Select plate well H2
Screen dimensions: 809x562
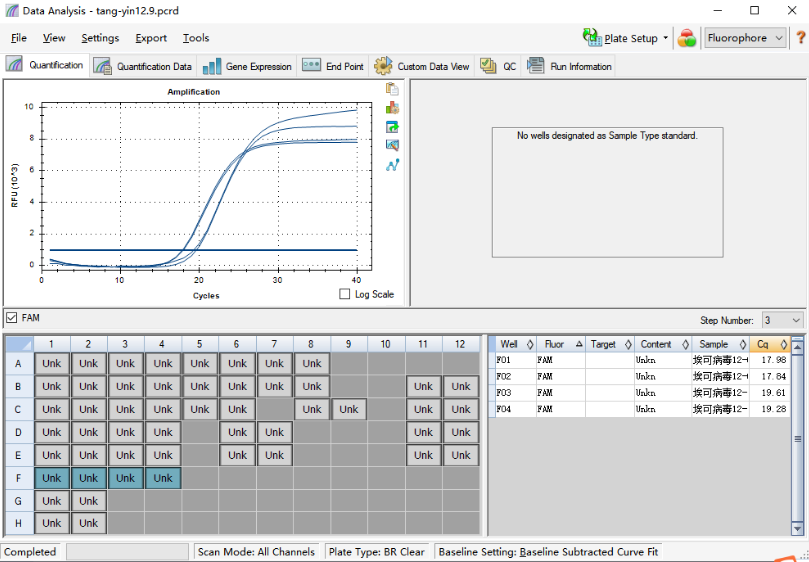(x=89, y=523)
